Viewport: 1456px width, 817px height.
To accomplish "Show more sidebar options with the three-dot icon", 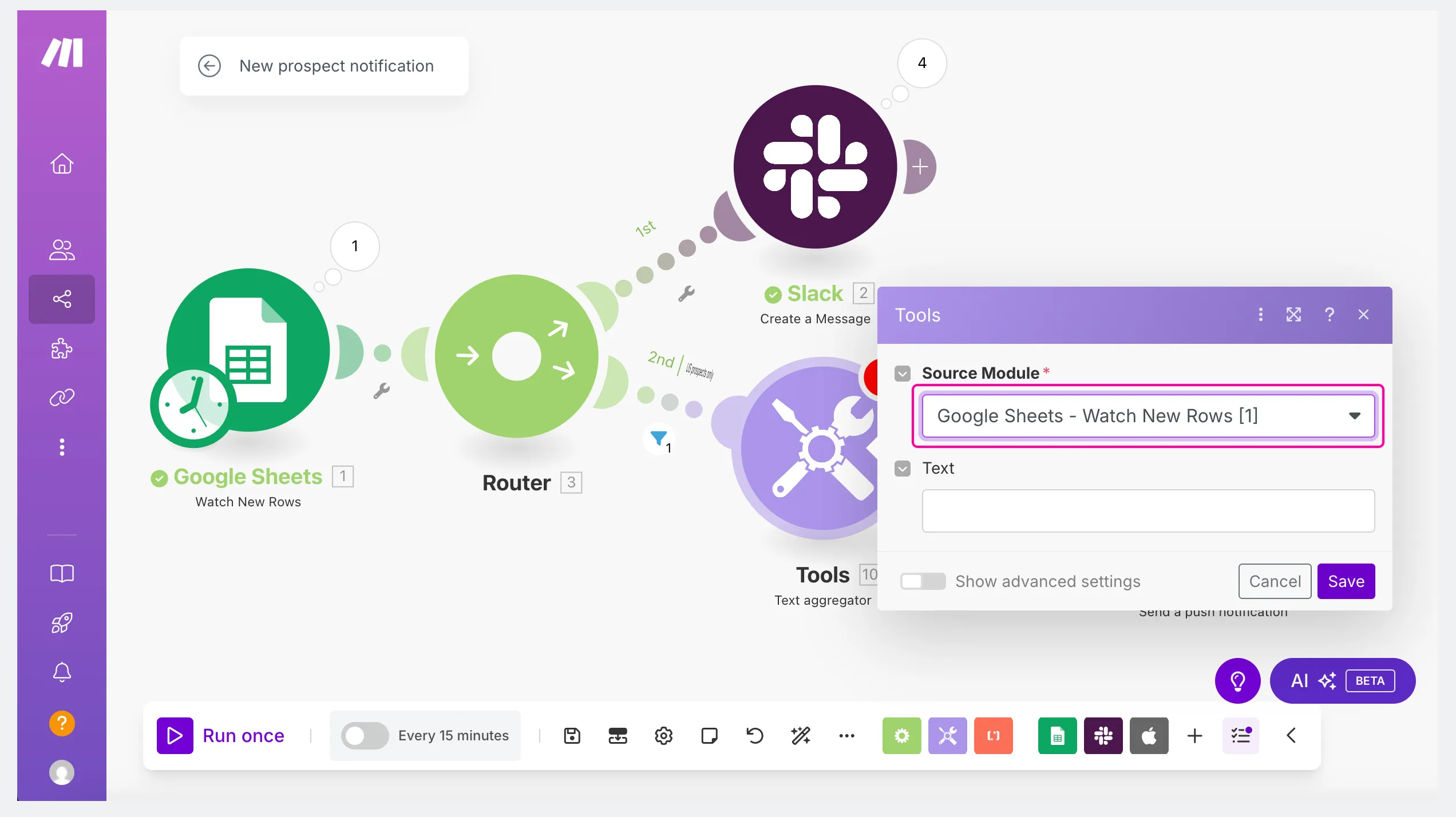I will [62, 447].
